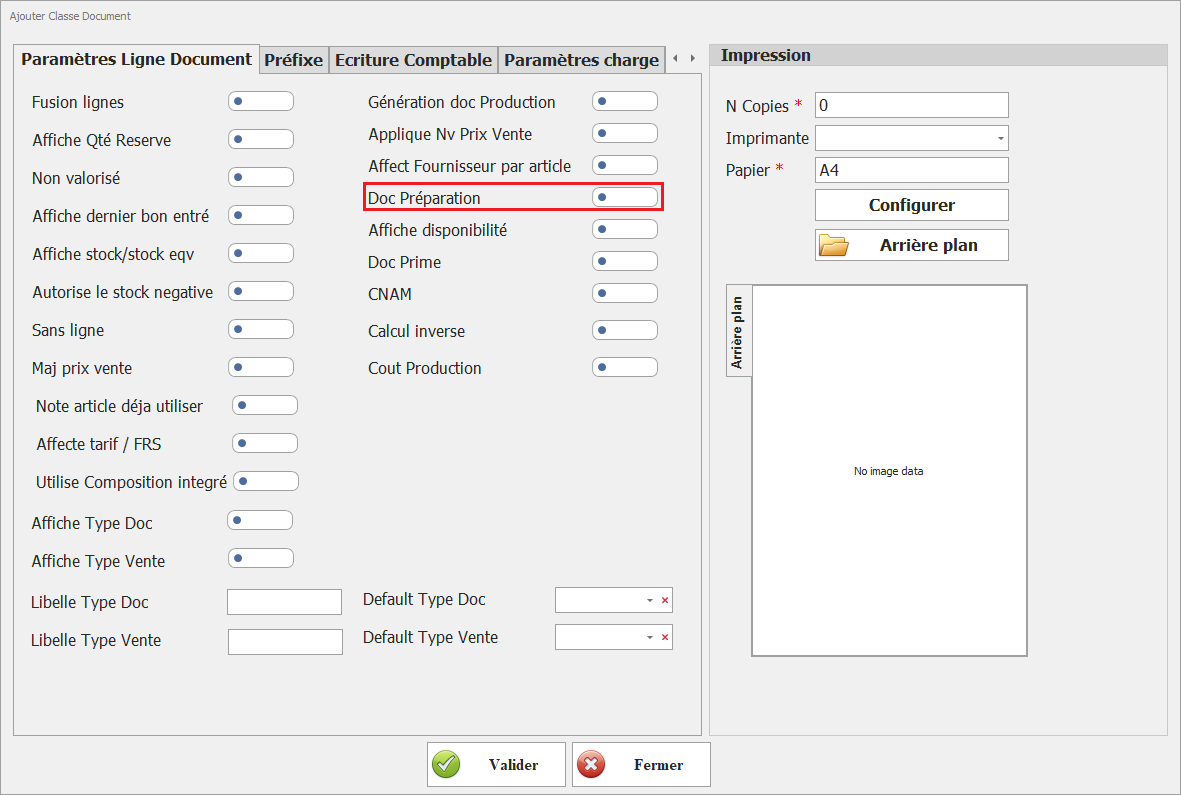
Task: Enable Maj prix vente switch
Action: coord(261,367)
